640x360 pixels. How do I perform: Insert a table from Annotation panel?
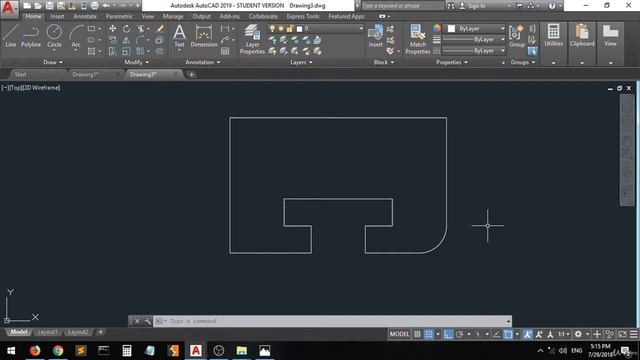tap(225, 51)
